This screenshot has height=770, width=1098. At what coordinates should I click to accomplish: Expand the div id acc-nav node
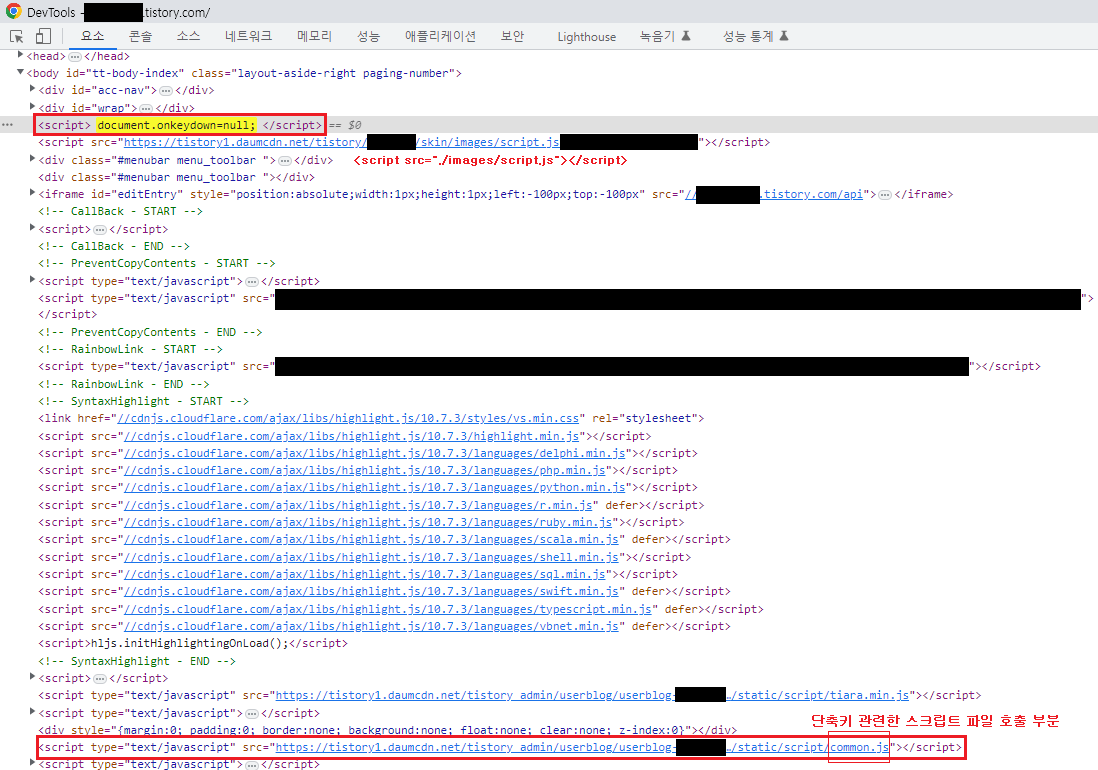(x=32, y=90)
